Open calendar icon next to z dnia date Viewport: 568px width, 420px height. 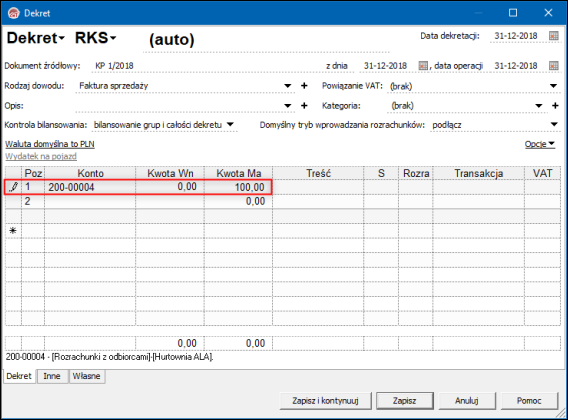click(423, 66)
